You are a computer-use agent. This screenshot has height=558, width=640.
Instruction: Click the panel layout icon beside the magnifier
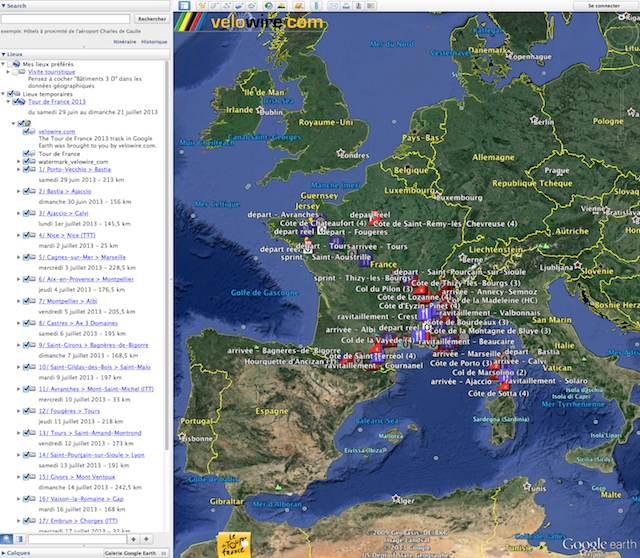(x=19, y=539)
